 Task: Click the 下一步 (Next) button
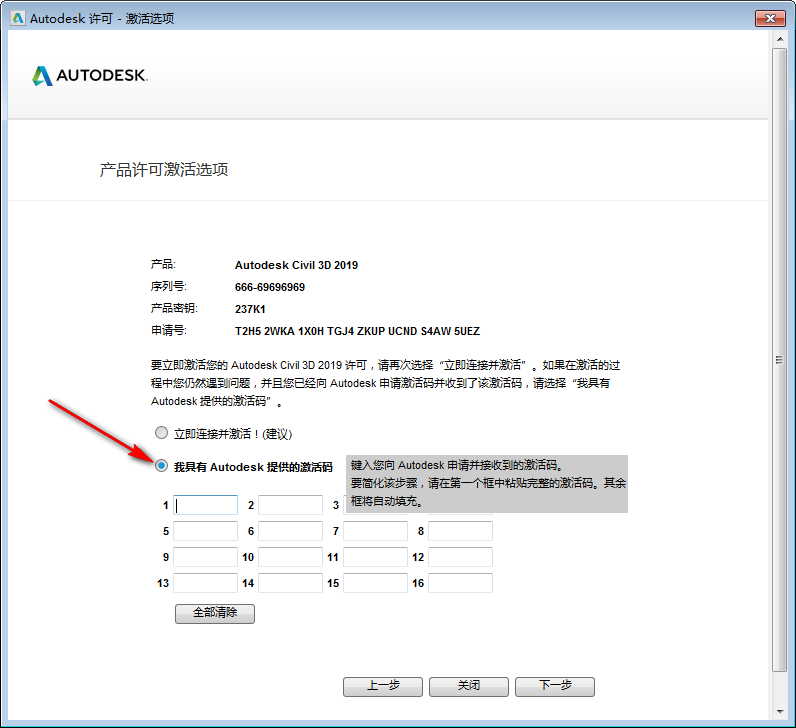(555, 686)
